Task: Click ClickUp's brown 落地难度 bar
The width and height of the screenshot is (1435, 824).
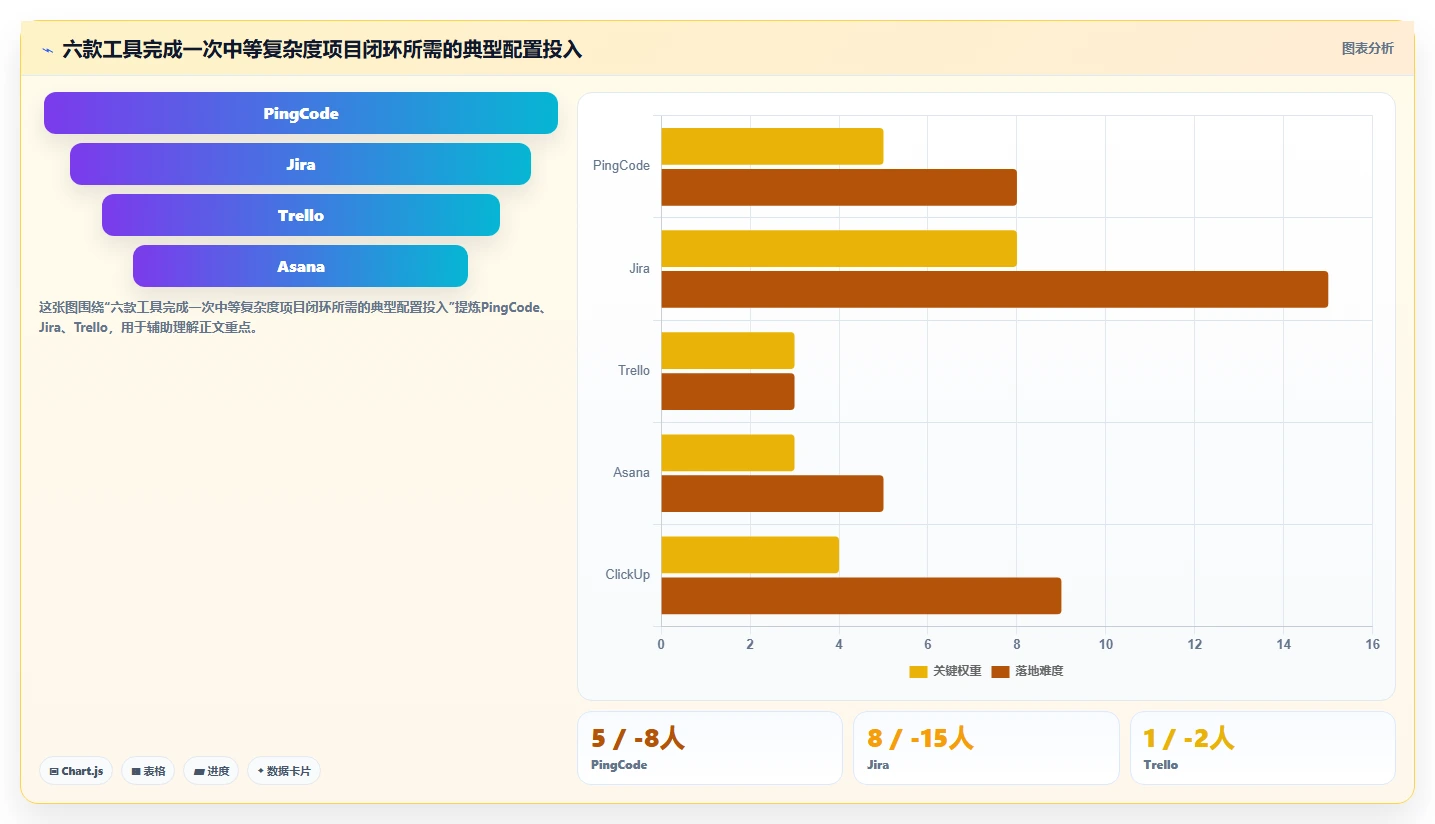Action: pos(861,595)
